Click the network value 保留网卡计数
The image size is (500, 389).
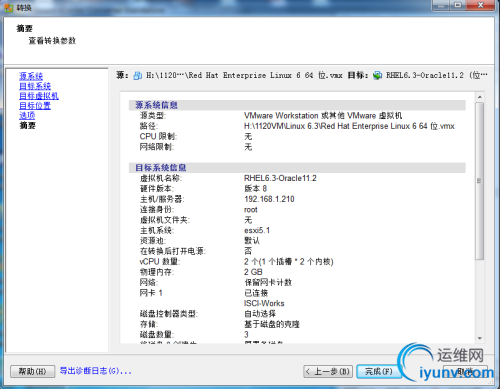tap(268, 282)
